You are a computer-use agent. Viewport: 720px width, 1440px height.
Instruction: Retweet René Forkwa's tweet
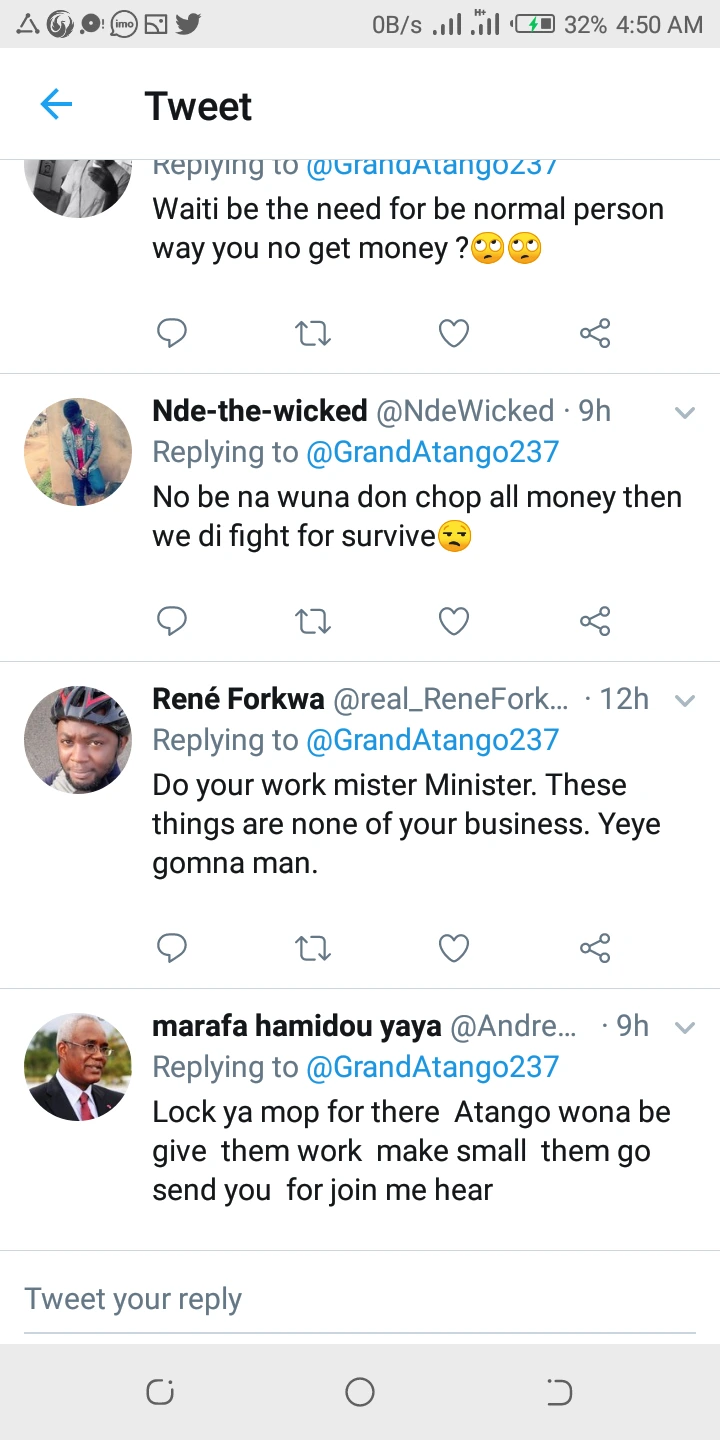(x=313, y=947)
